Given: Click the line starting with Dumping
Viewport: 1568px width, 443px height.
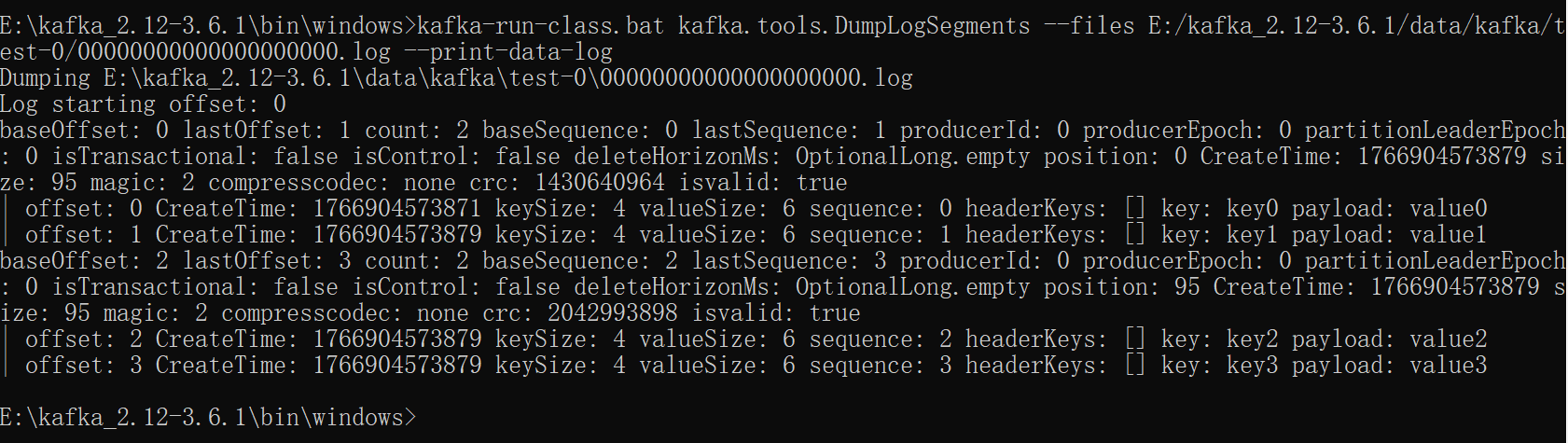Looking at the screenshot, I should pyautogui.click(x=456, y=77).
